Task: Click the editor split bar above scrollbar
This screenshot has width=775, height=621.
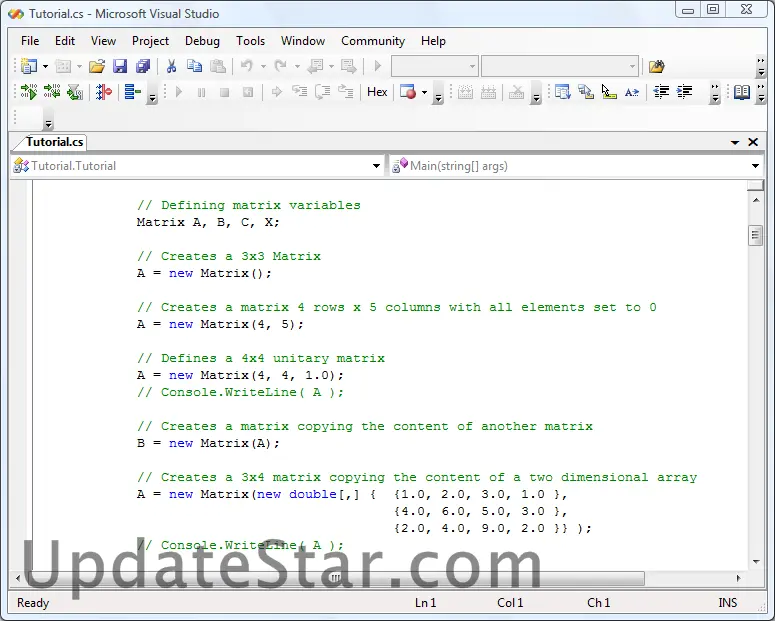Action: point(756,185)
